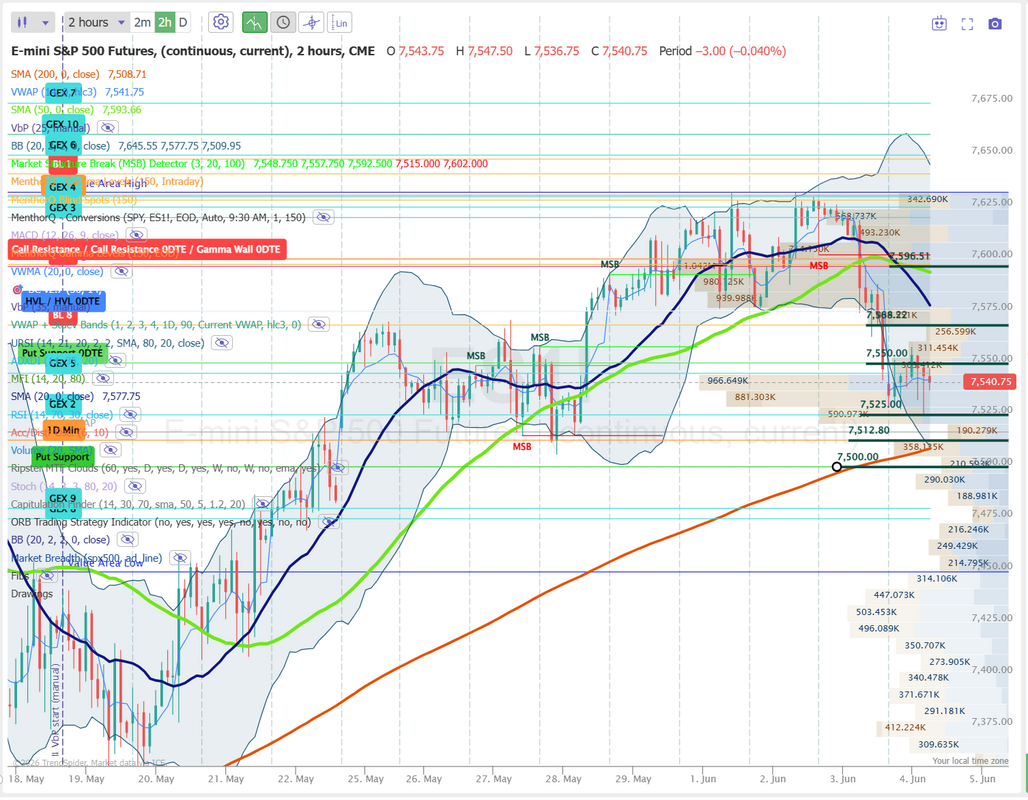Open the Market Structure Break Detector legend

(128, 163)
